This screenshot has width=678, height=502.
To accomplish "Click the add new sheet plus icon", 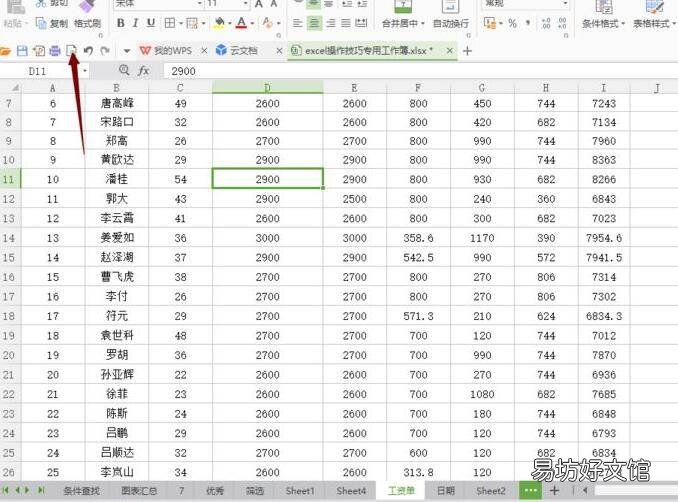I will click(x=554, y=490).
